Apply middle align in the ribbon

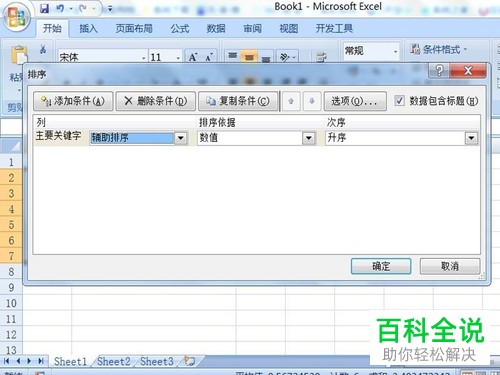pyautogui.click(x=249, y=57)
